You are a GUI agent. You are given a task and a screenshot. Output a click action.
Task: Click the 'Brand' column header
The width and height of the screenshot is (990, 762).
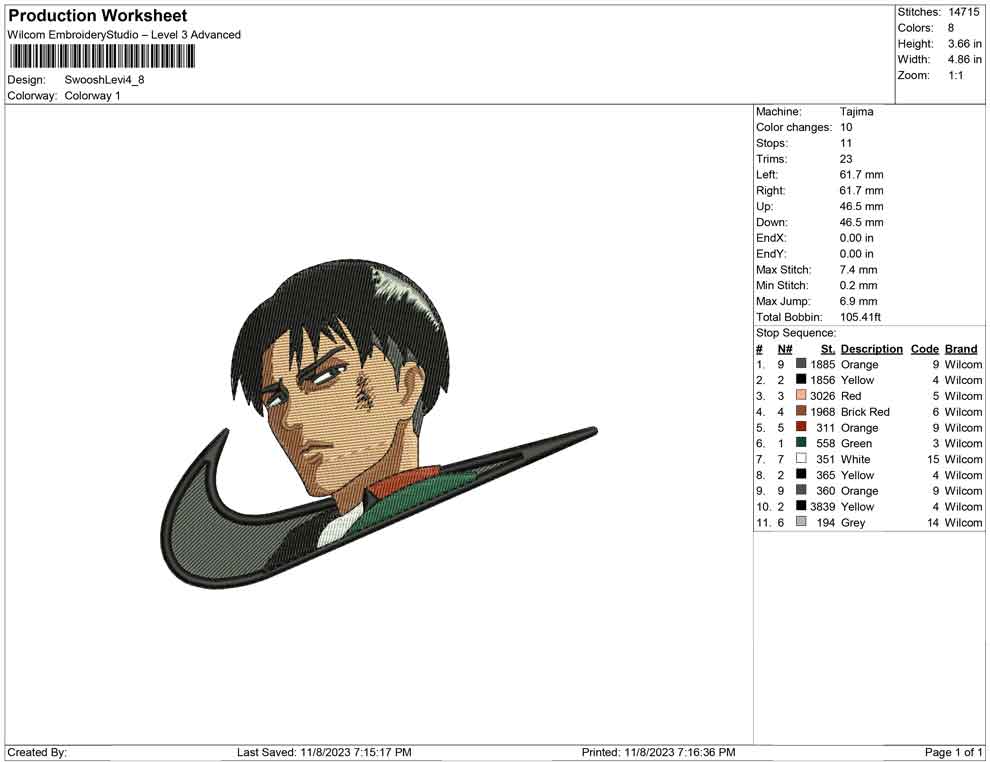pyautogui.click(x=961, y=348)
